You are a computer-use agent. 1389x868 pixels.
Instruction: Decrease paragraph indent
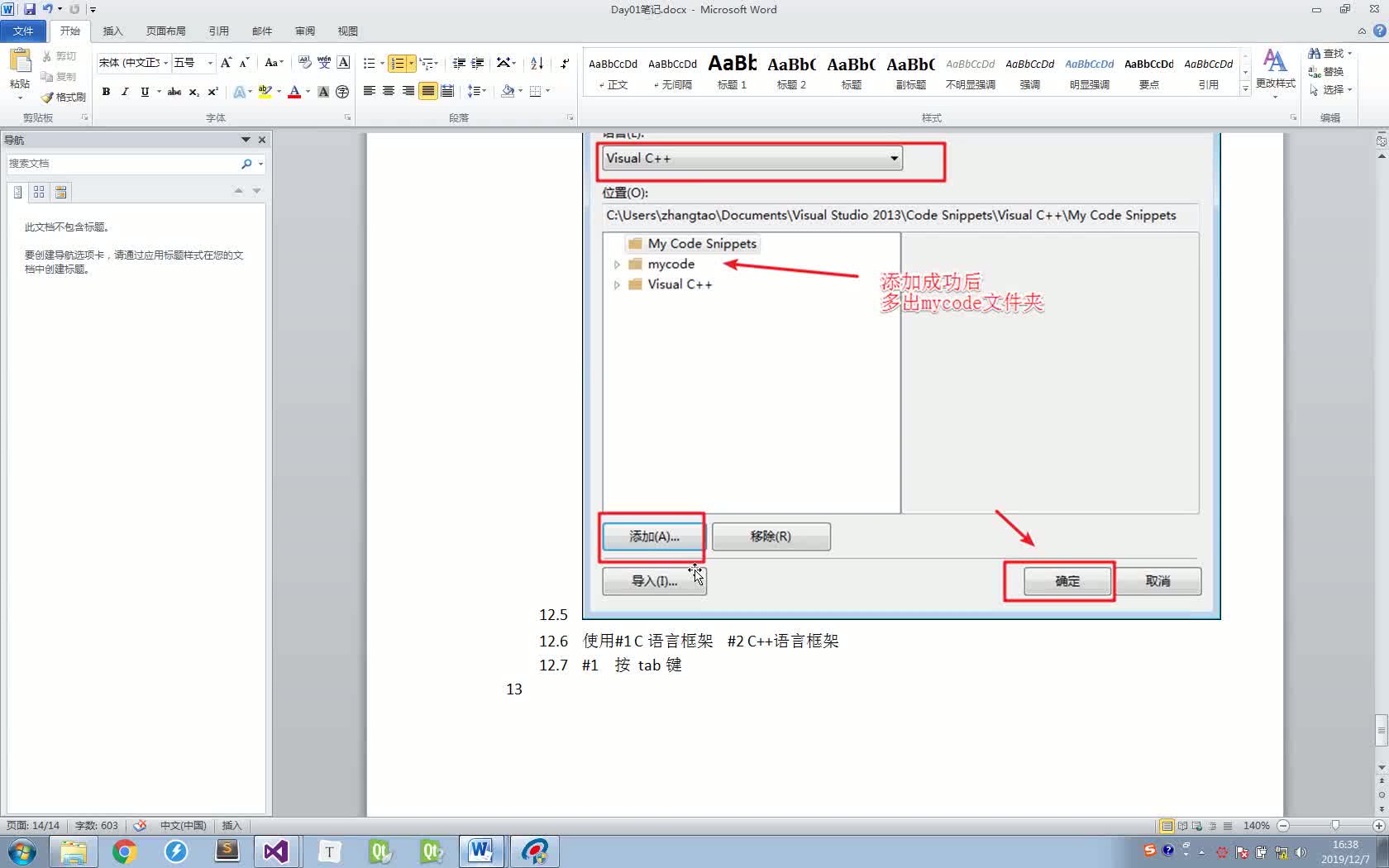pos(459,63)
